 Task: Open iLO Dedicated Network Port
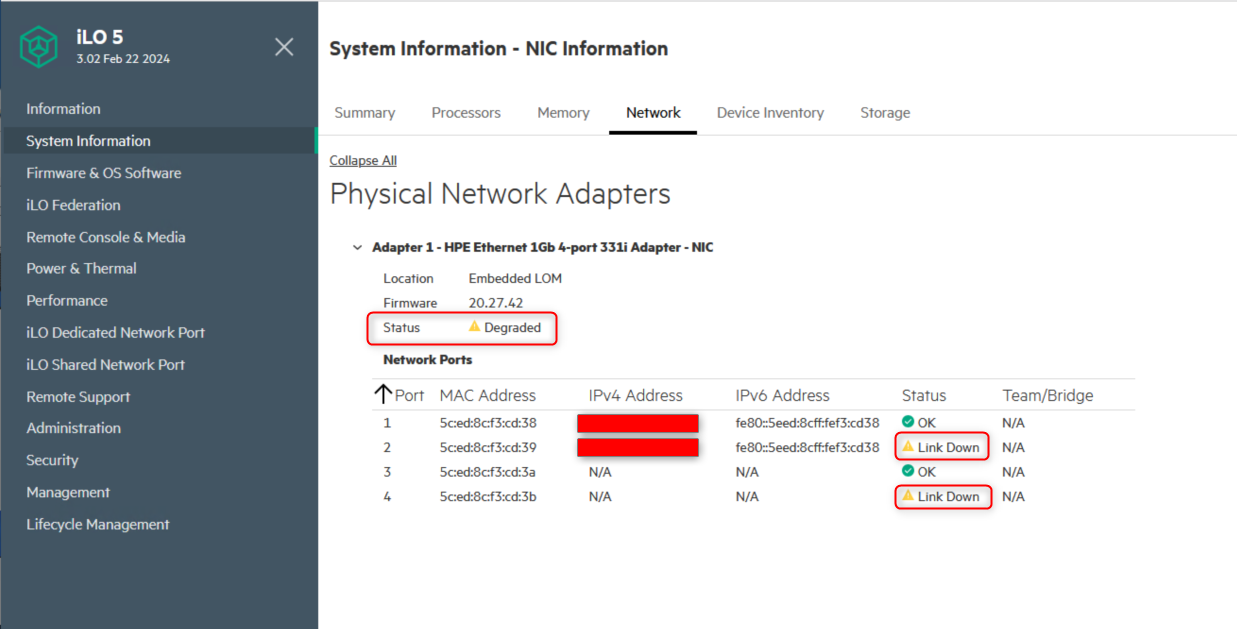[x=115, y=332]
